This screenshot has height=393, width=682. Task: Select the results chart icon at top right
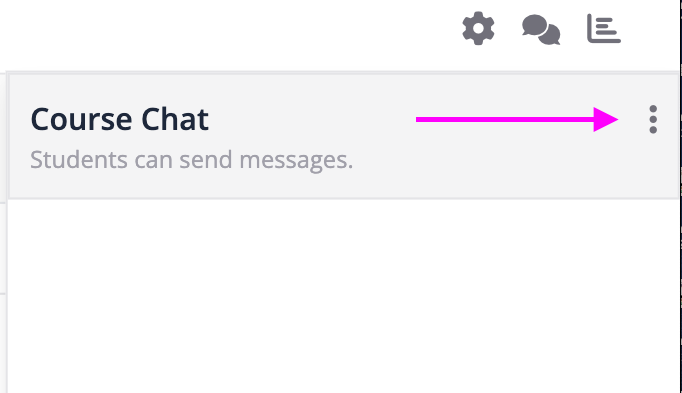(604, 29)
